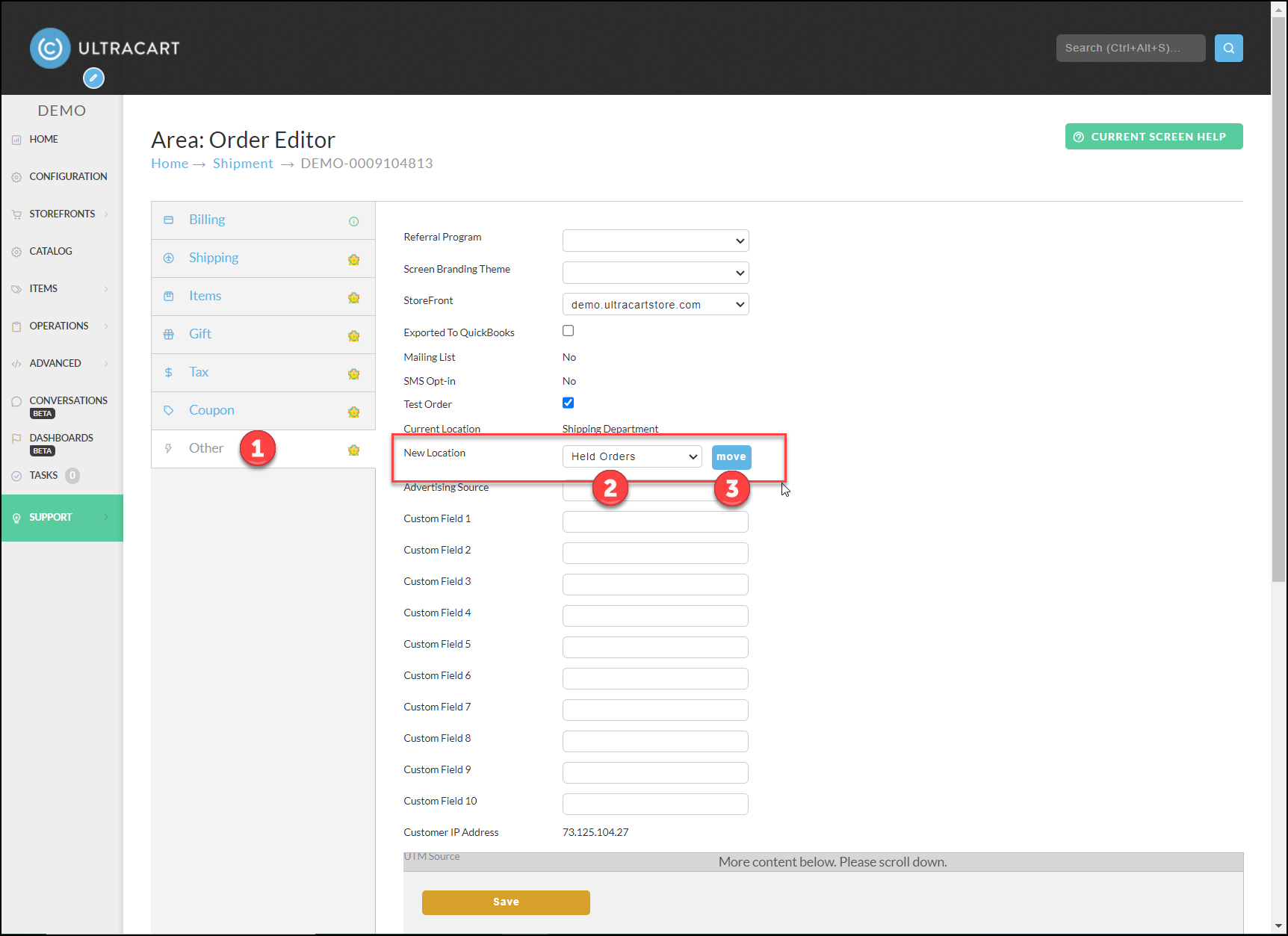This screenshot has width=1288, height=936.
Task: Follow the Shipment breadcrumb link
Action: (x=243, y=164)
